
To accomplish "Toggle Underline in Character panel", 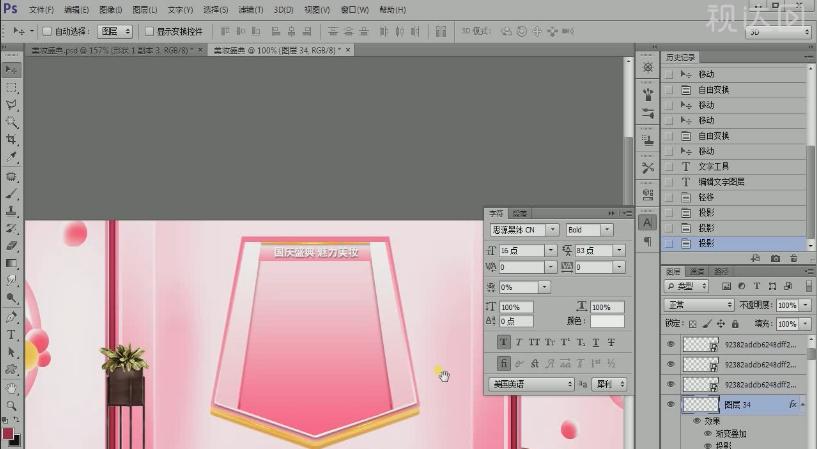I will click(x=596, y=342).
